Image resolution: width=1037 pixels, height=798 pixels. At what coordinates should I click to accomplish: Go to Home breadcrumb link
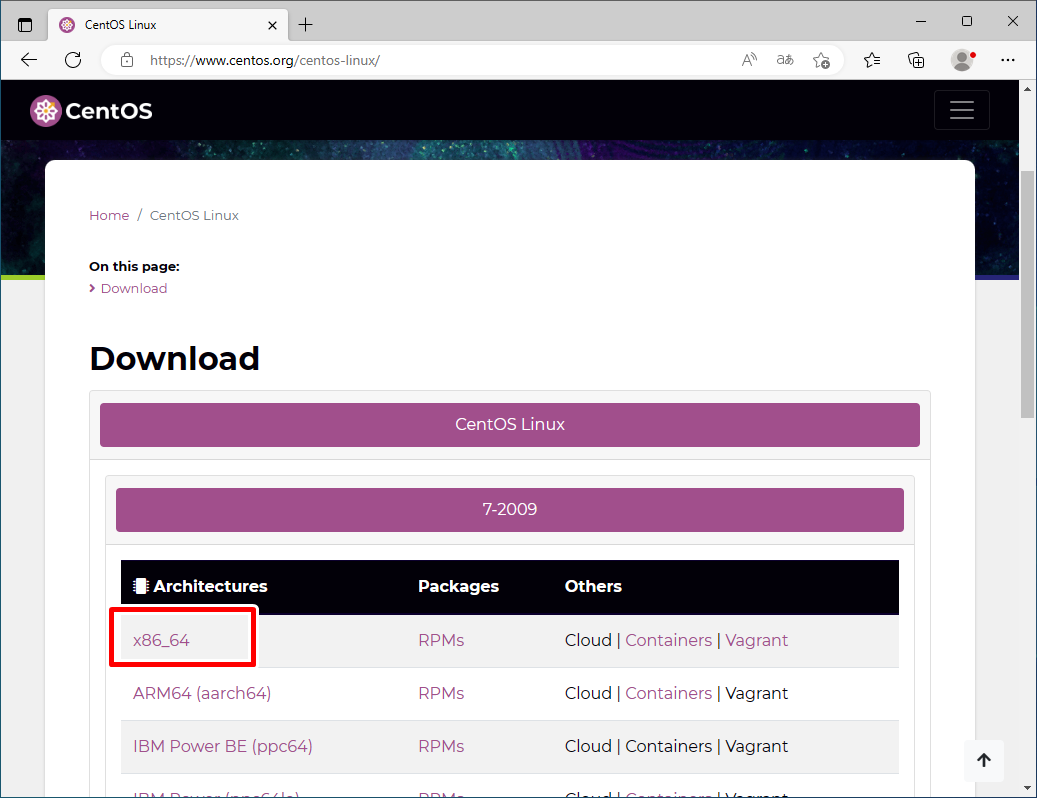(109, 216)
